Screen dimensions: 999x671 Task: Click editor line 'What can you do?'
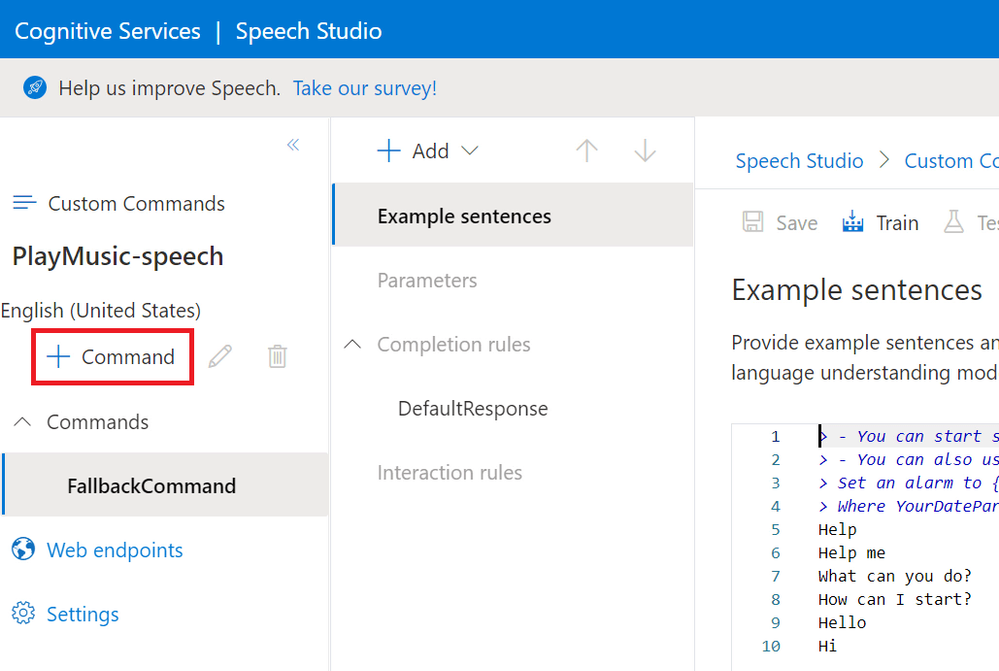895,576
